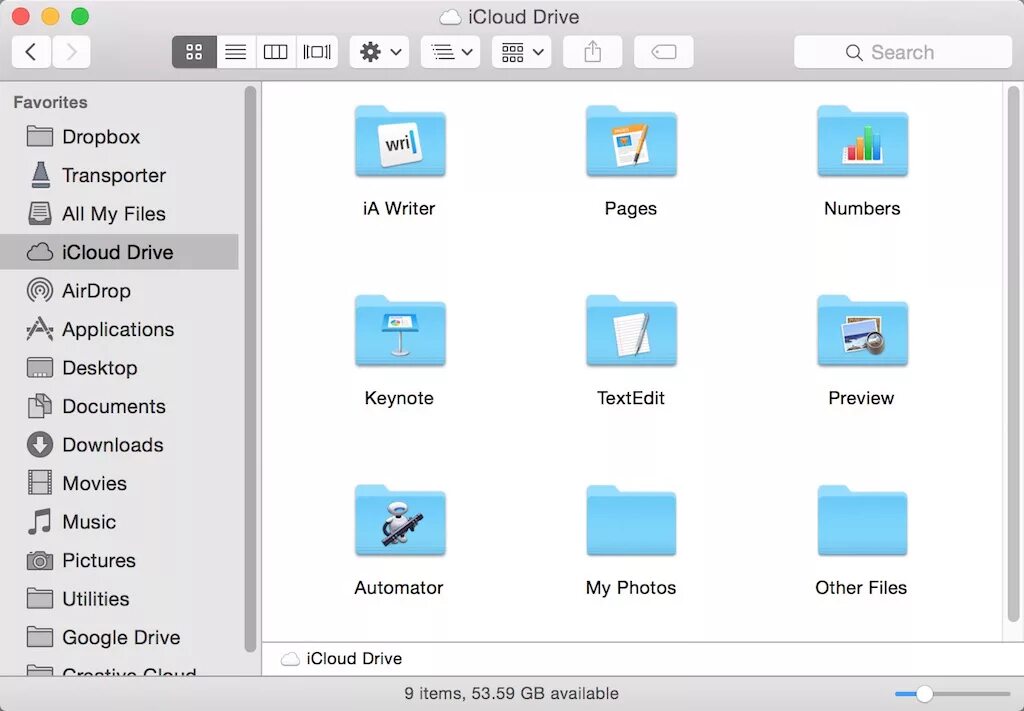Select iCloud Drive in the sidebar
The image size is (1024, 711).
tap(120, 252)
